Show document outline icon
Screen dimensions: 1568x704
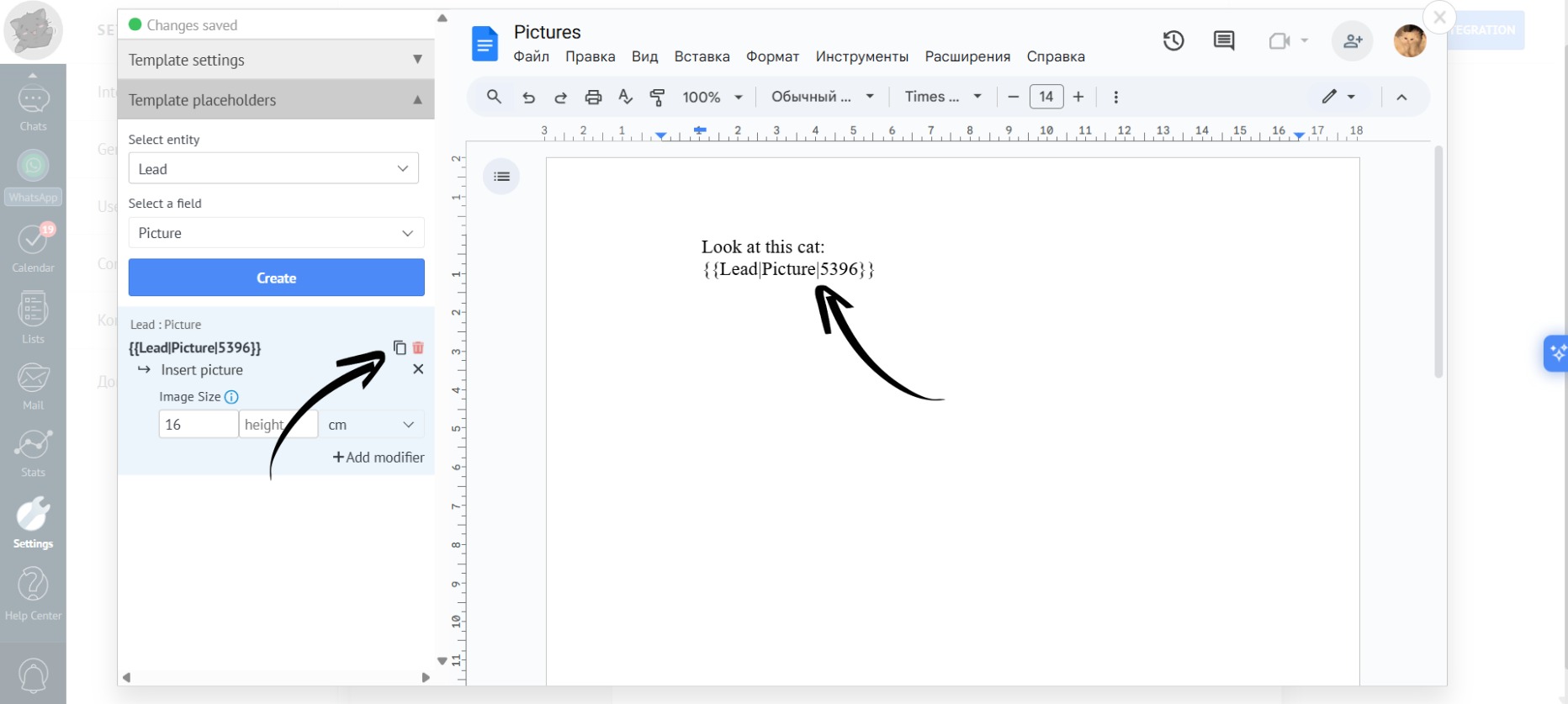[501, 177]
